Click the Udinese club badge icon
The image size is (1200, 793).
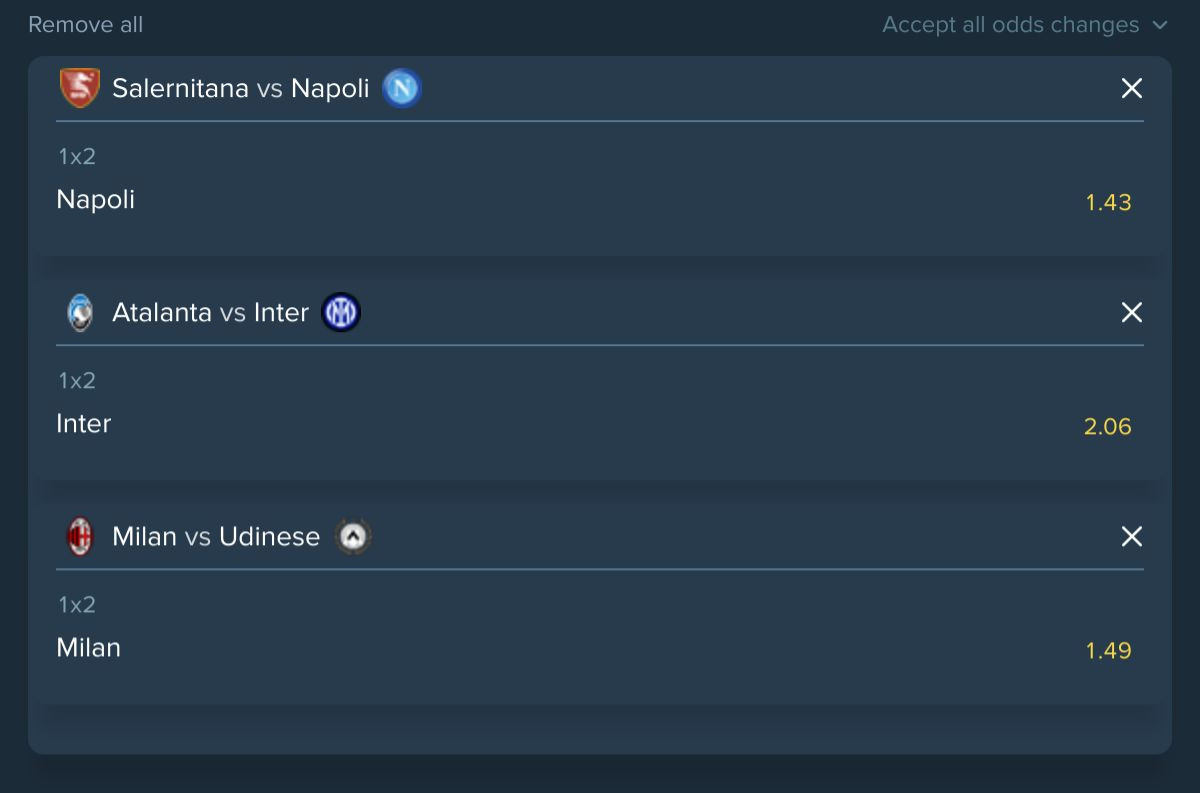[x=353, y=536]
